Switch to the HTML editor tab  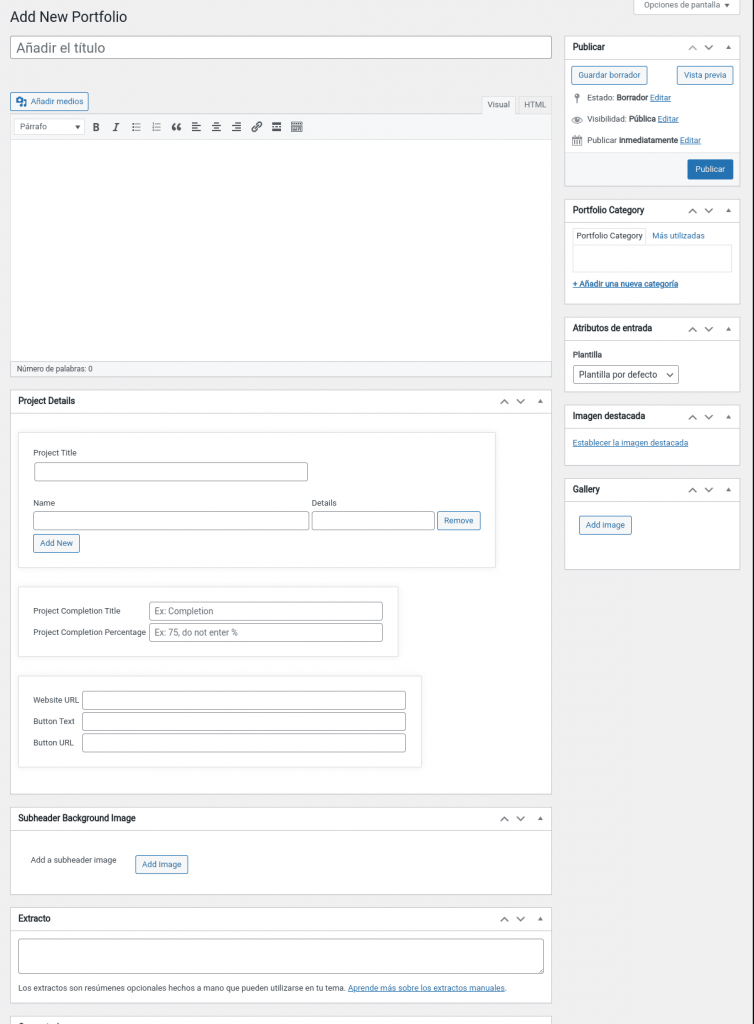click(535, 104)
